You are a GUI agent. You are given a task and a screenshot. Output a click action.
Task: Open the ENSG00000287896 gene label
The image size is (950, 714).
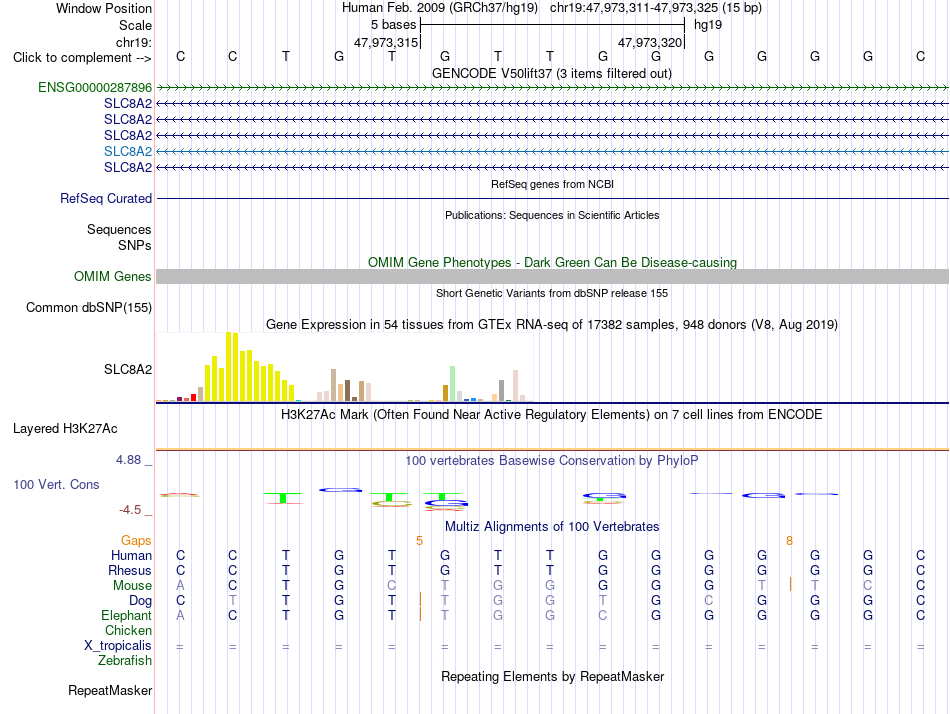click(95, 87)
